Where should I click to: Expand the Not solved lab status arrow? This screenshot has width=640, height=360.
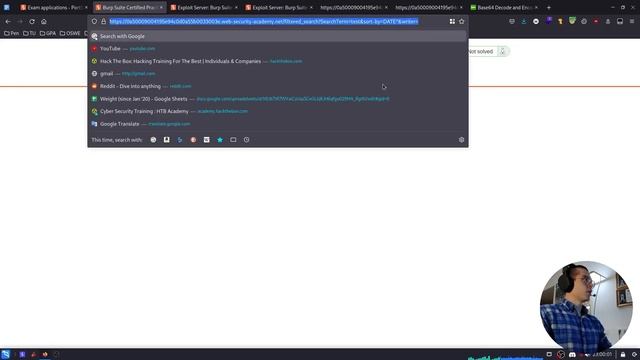(x=502, y=51)
